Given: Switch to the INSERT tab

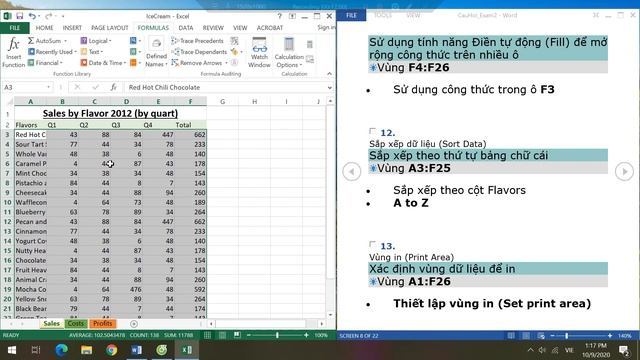Looking at the screenshot, I should click(72, 28).
